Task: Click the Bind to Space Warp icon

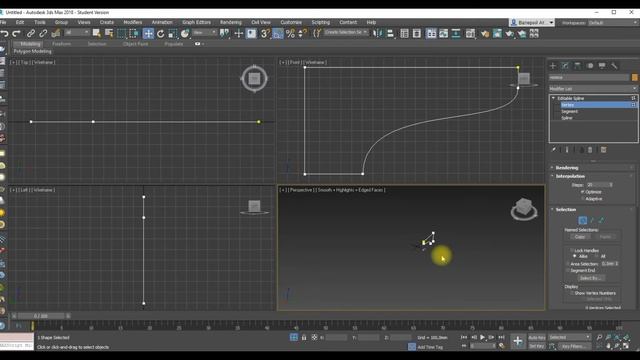Action: (x=56, y=33)
